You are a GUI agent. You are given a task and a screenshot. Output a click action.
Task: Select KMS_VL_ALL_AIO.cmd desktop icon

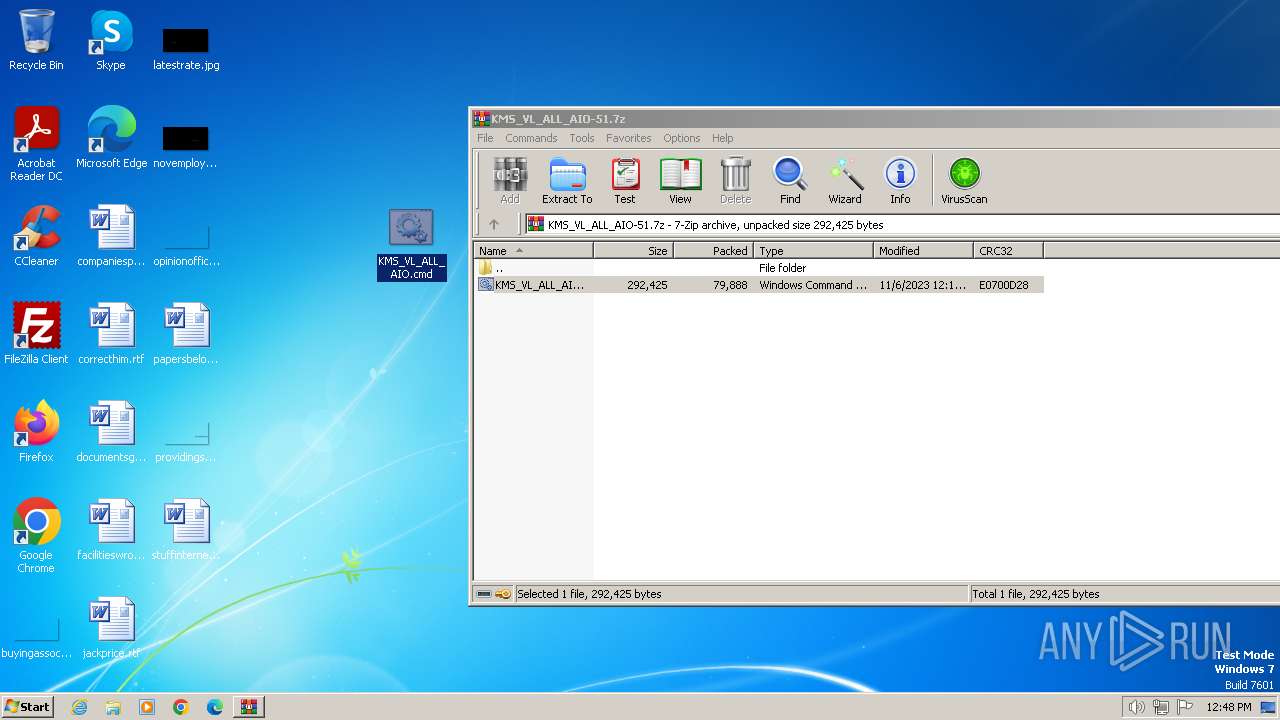pos(411,245)
